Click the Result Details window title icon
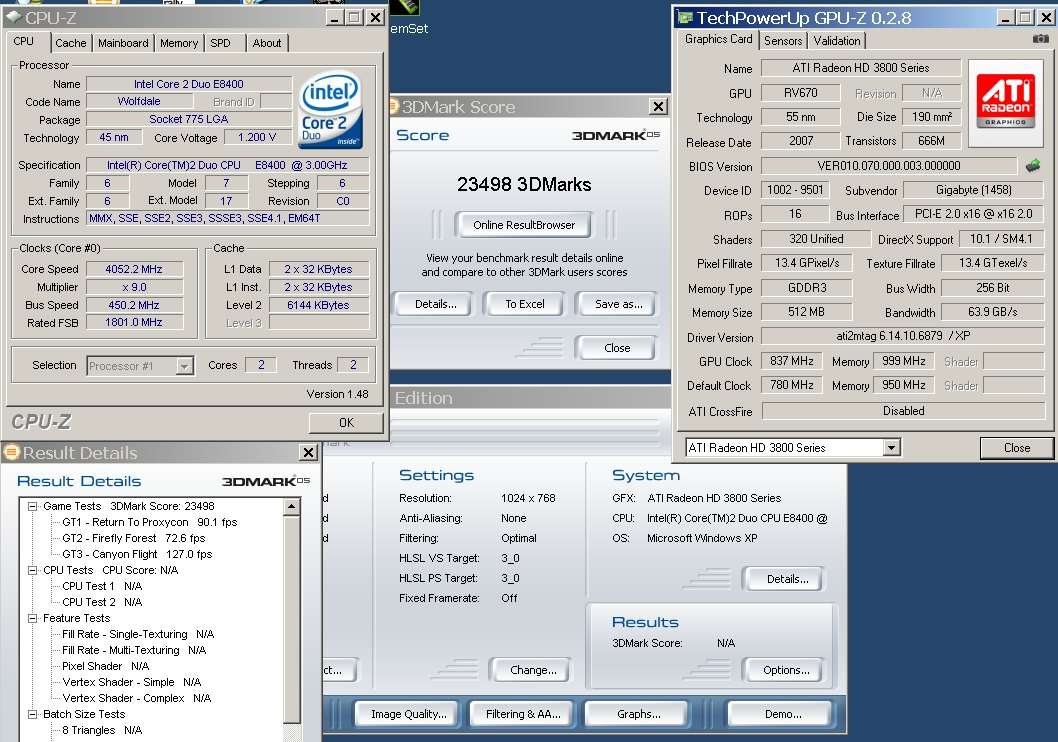 coord(11,453)
